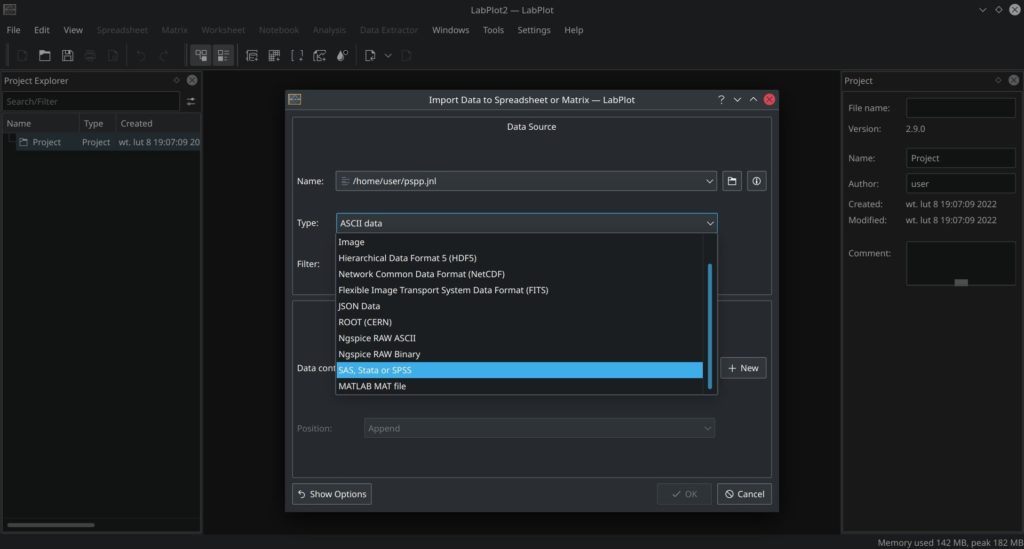Expand the file Name path dropdown
The width and height of the screenshot is (1024, 549).
(710, 181)
